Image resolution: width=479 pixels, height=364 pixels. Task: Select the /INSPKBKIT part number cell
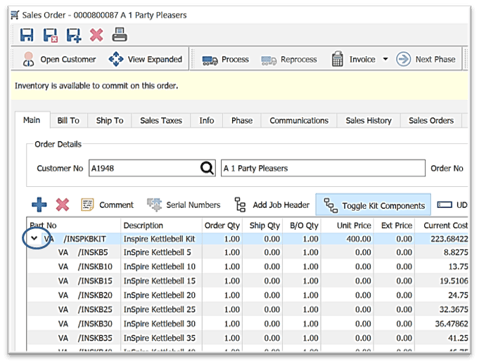[85, 239]
